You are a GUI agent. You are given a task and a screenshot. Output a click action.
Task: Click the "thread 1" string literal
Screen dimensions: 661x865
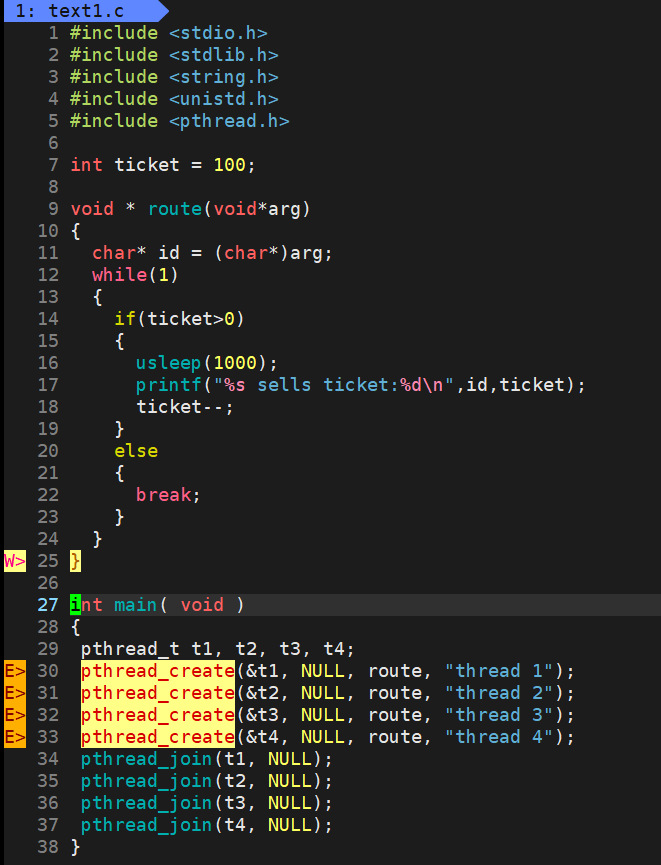[499, 671]
